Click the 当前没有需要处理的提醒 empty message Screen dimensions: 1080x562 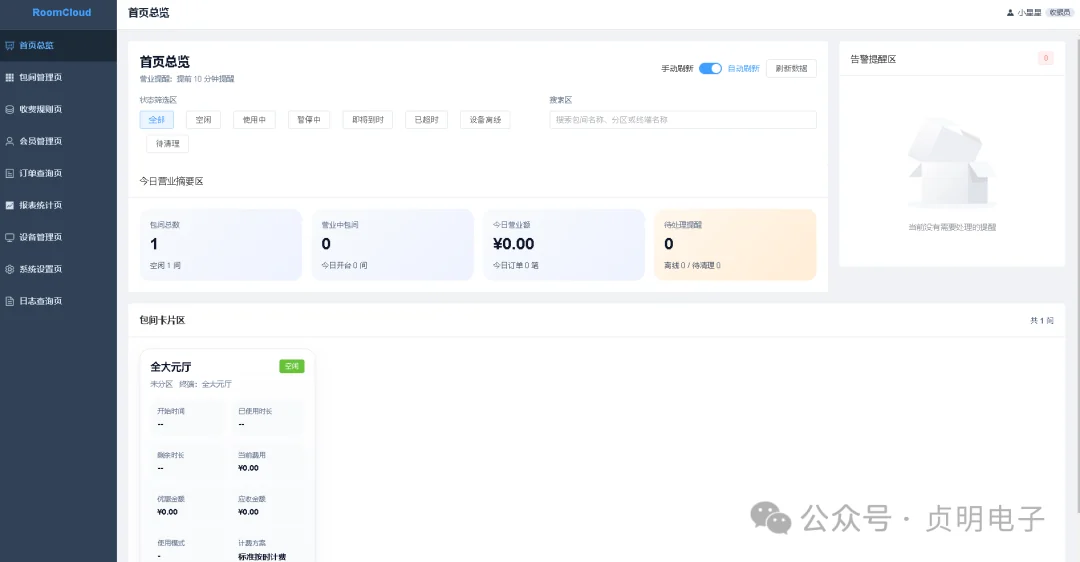pos(952,227)
